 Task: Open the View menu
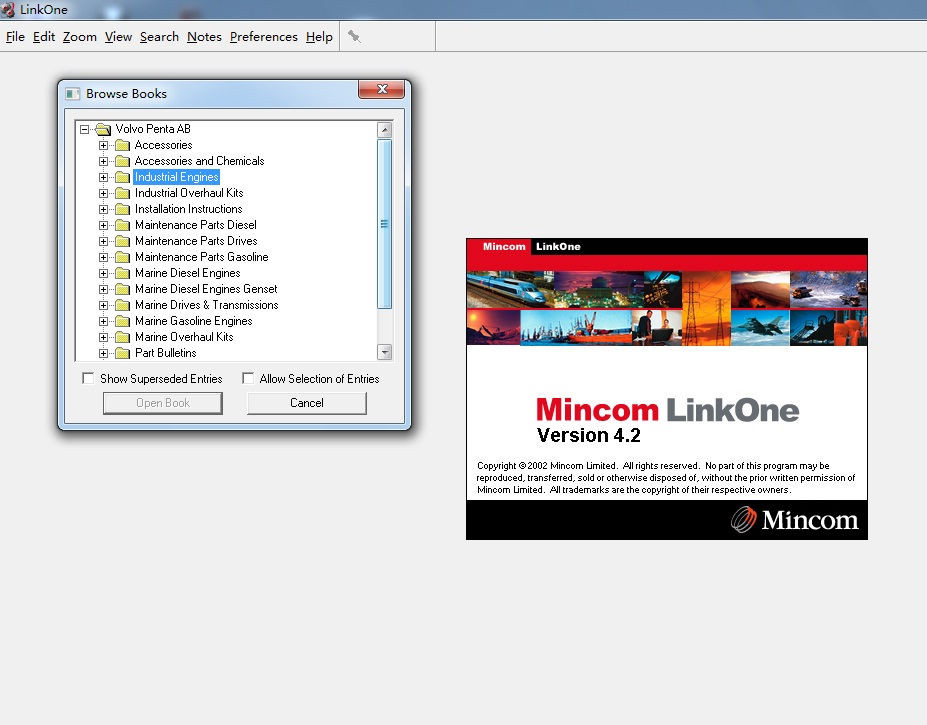[118, 37]
